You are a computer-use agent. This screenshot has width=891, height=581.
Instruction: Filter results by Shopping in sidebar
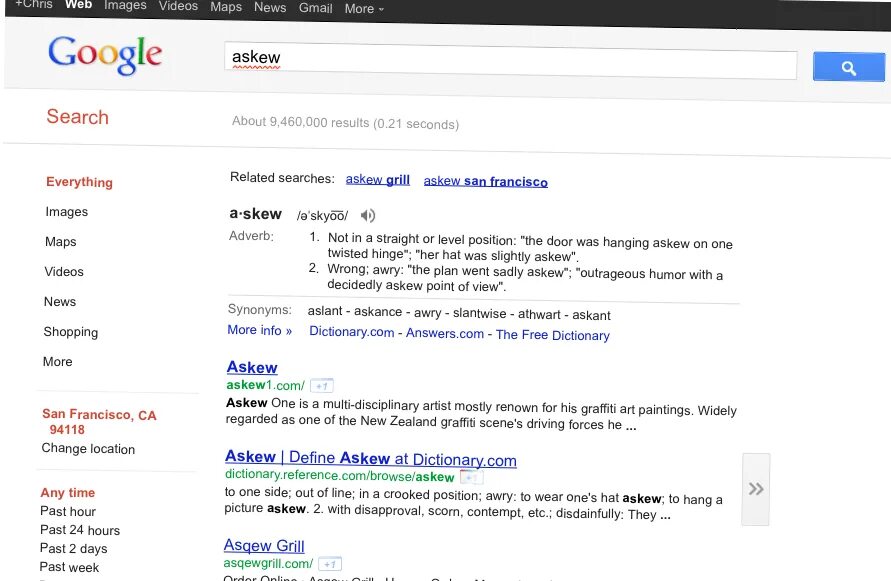[x=70, y=331]
